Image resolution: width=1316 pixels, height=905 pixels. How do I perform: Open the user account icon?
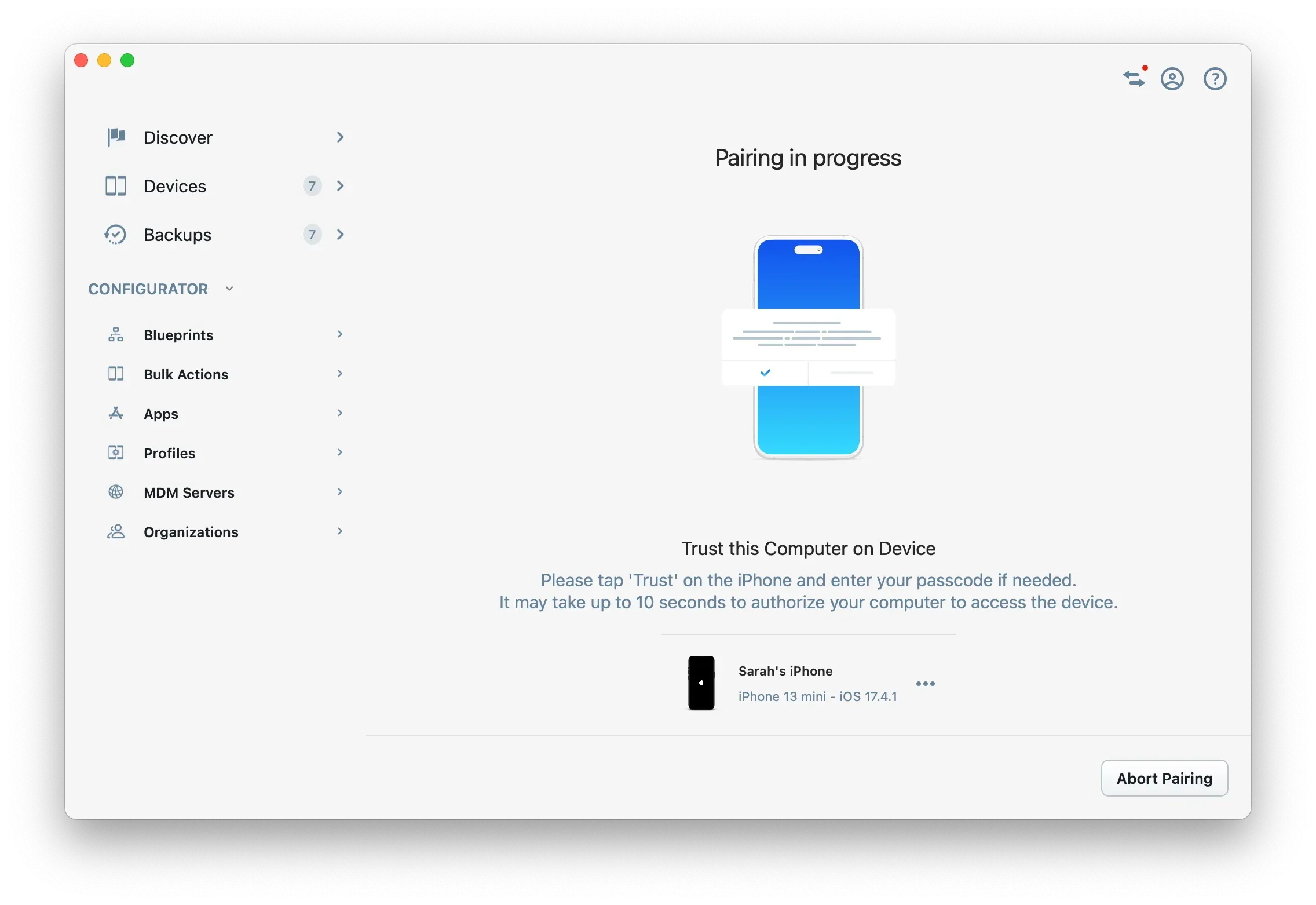tap(1172, 79)
